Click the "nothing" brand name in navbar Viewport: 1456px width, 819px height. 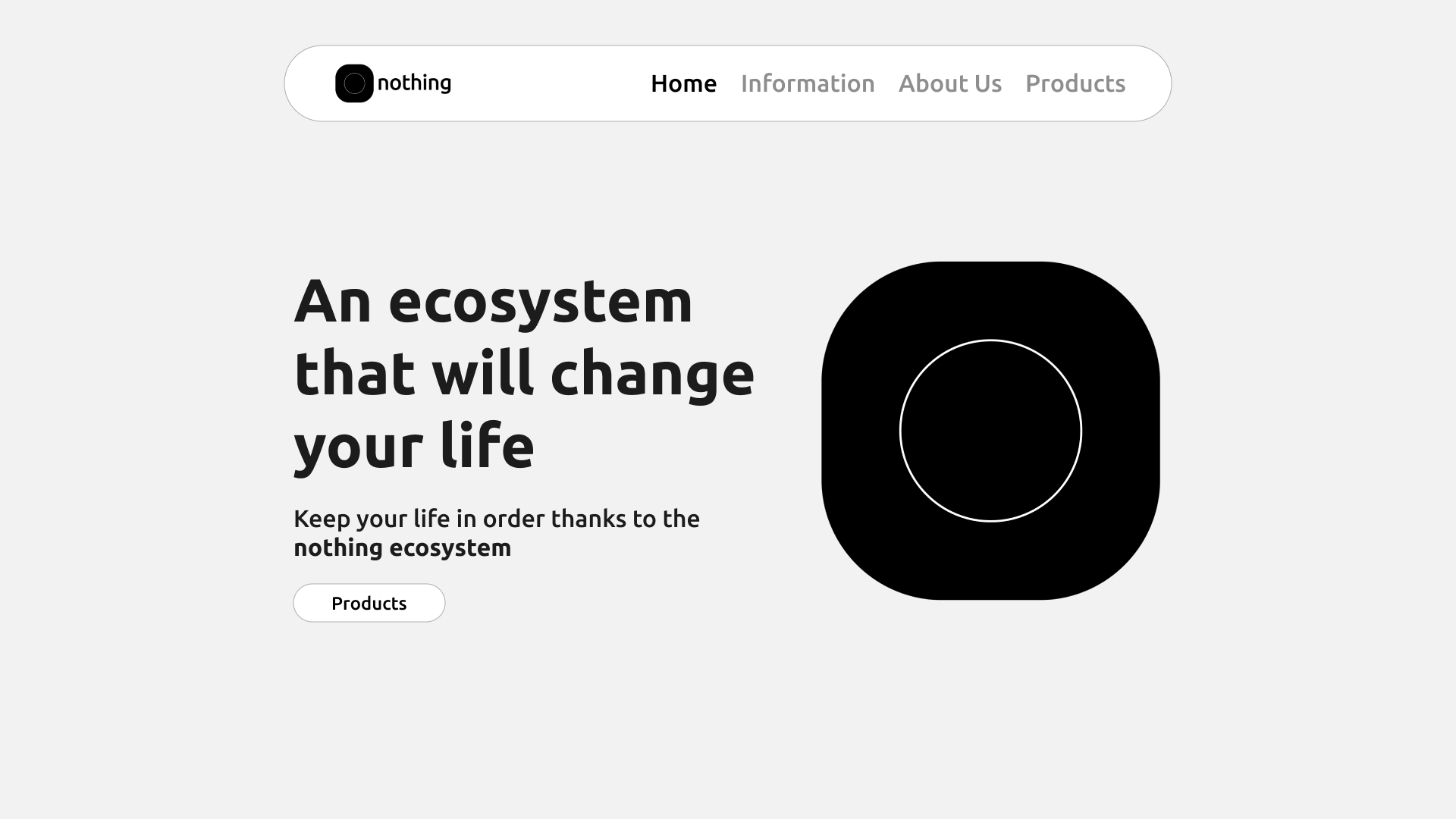pyautogui.click(x=414, y=83)
